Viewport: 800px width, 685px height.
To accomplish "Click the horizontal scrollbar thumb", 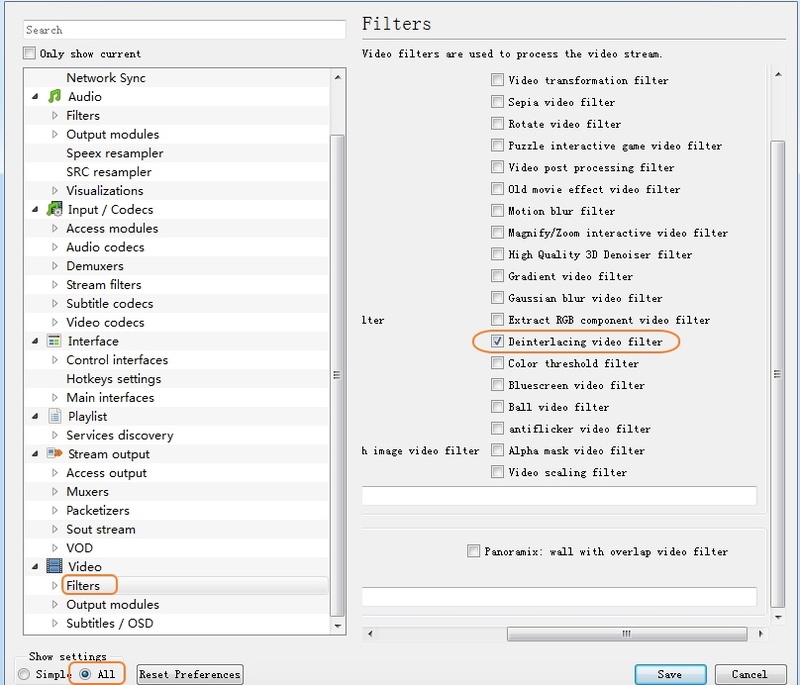I will [626, 634].
